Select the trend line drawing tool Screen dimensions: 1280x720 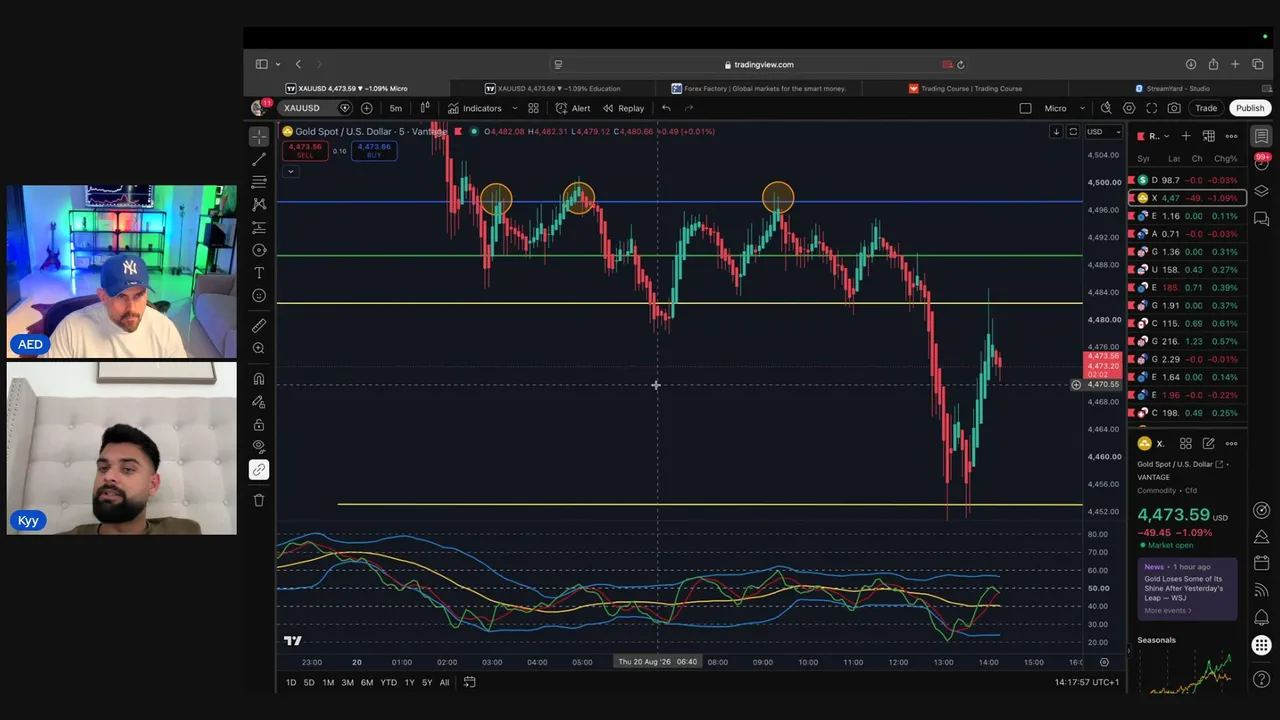pyautogui.click(x=259, y=159)
